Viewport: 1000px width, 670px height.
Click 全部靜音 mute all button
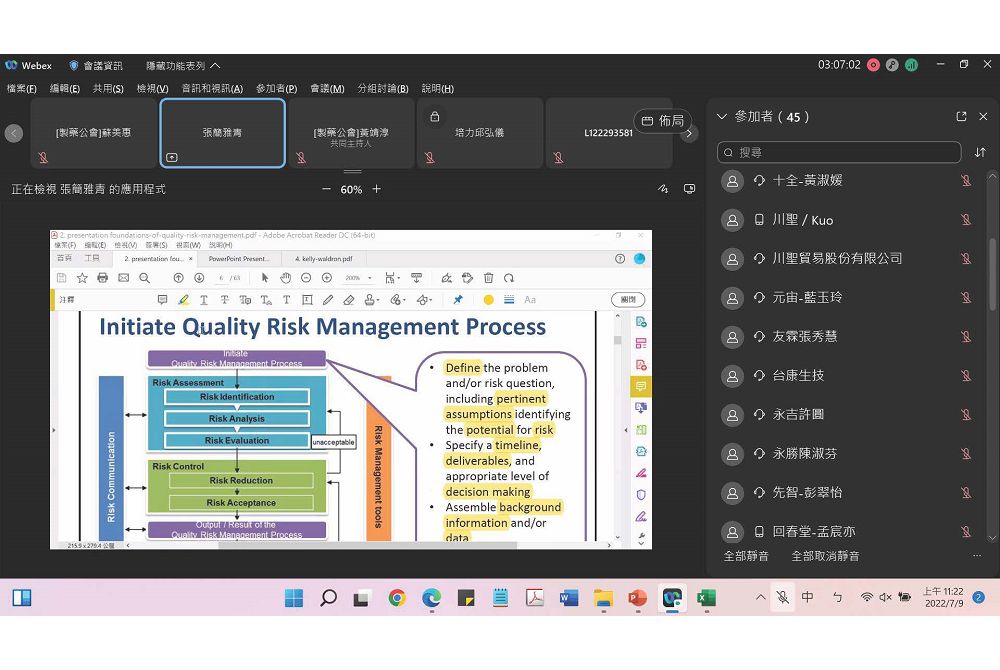(746, 556)
